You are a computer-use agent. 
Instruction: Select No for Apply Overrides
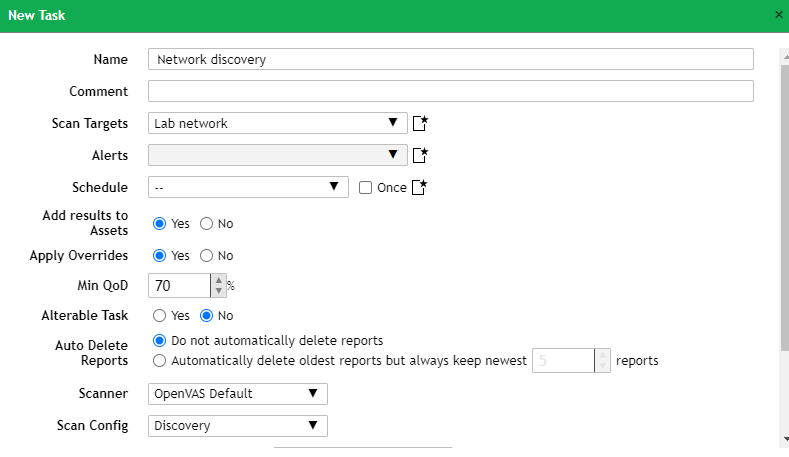coord(207,256)
